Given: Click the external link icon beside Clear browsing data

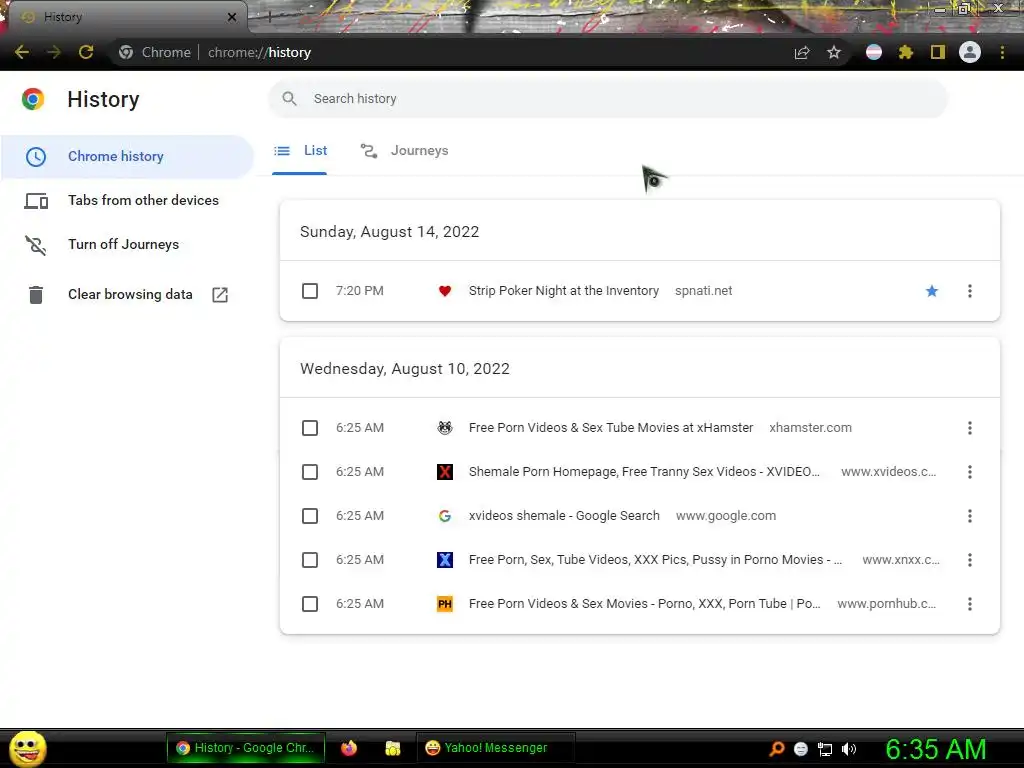Looking at the screenshot, I should pyautogui.click(x=220, y=295).
